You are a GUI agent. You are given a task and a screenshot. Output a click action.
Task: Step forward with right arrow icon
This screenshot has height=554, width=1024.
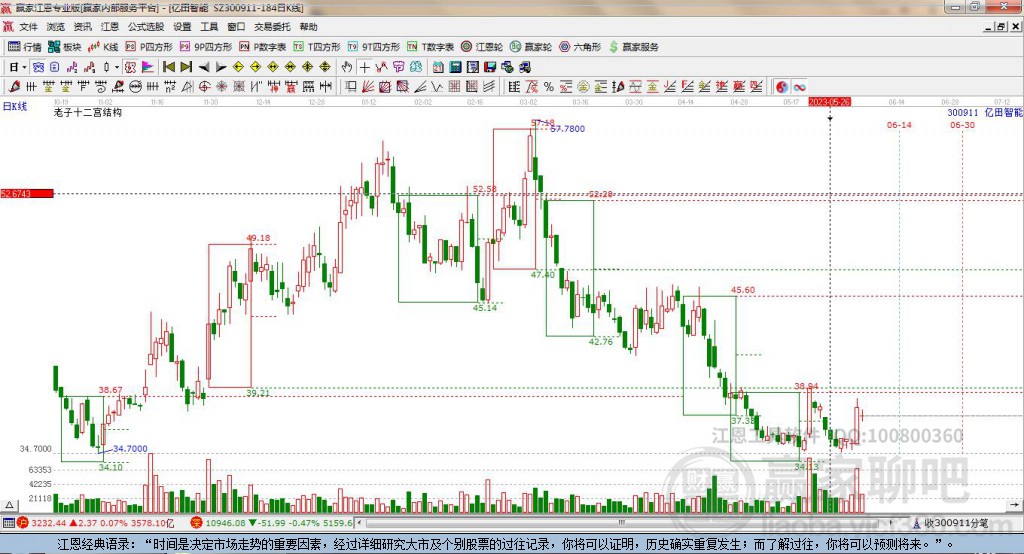[x=221, y=67]
